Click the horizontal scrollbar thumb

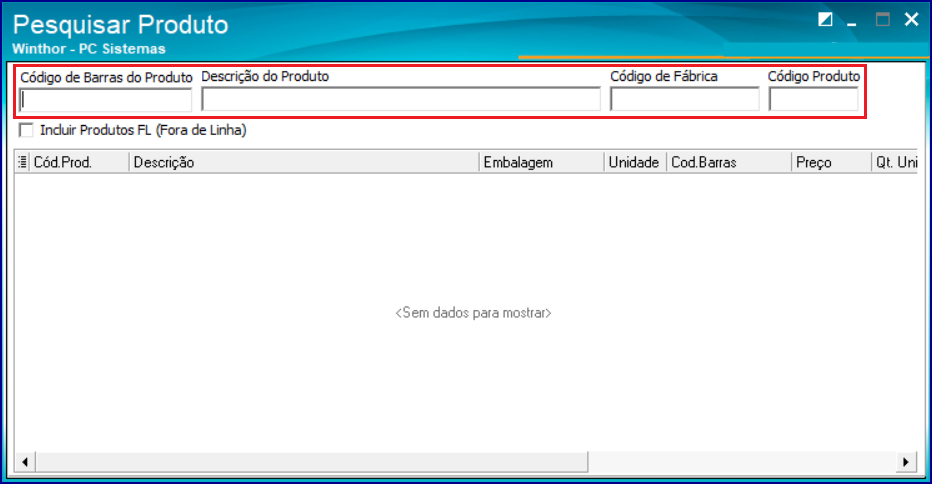312,461
